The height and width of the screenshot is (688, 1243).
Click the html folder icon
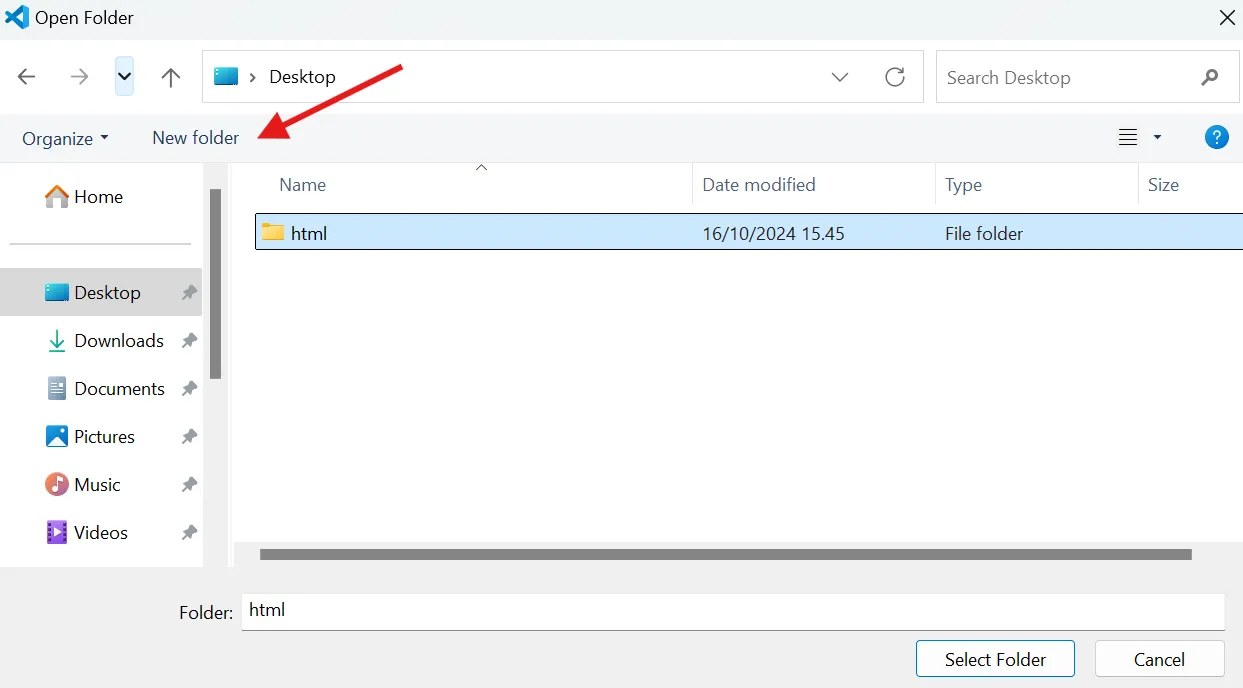[273, 233]
